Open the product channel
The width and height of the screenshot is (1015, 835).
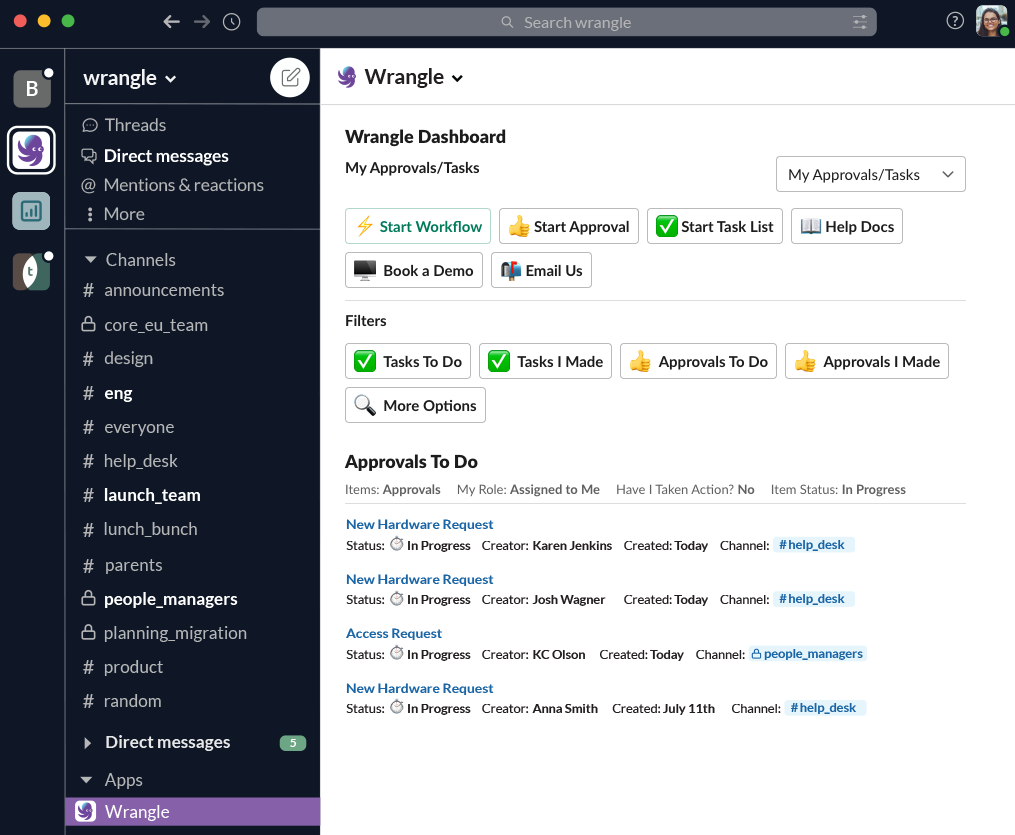[133, 667]
